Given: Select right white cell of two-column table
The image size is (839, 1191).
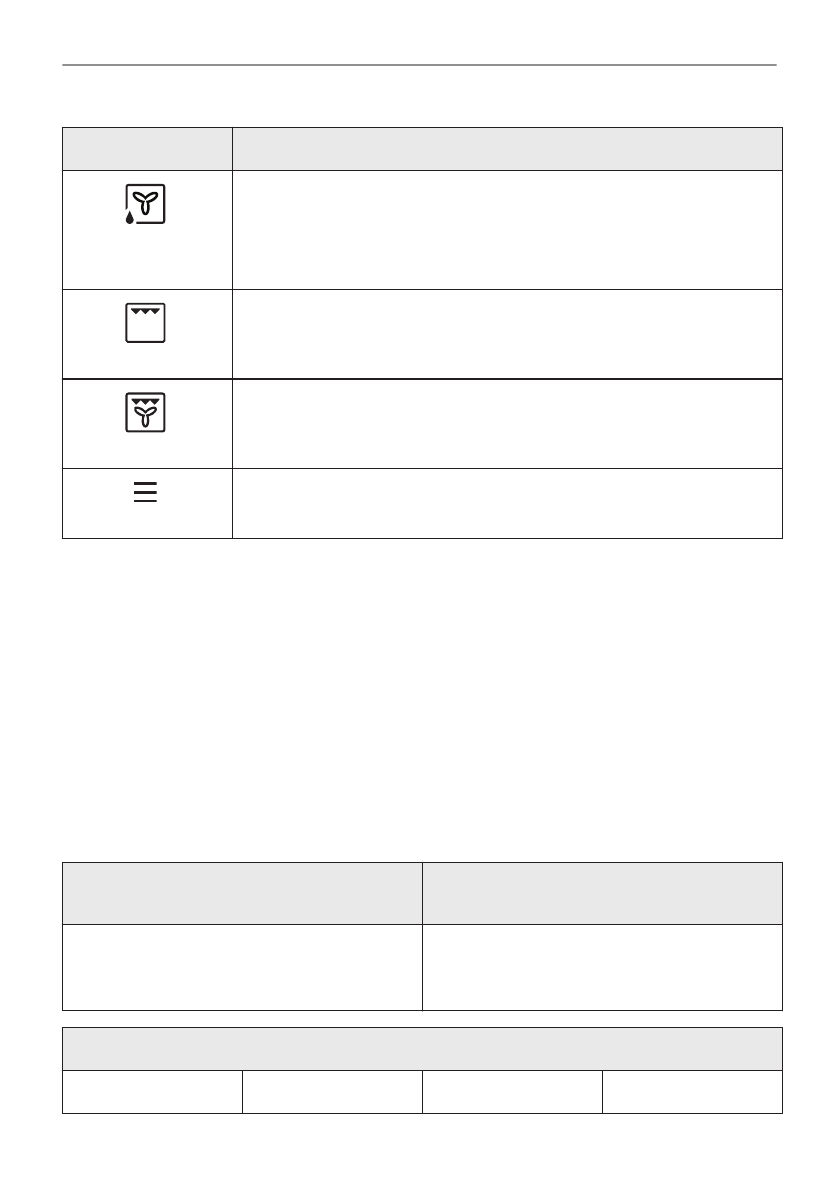Looking at the screenshot, I should tap(602, 967).
